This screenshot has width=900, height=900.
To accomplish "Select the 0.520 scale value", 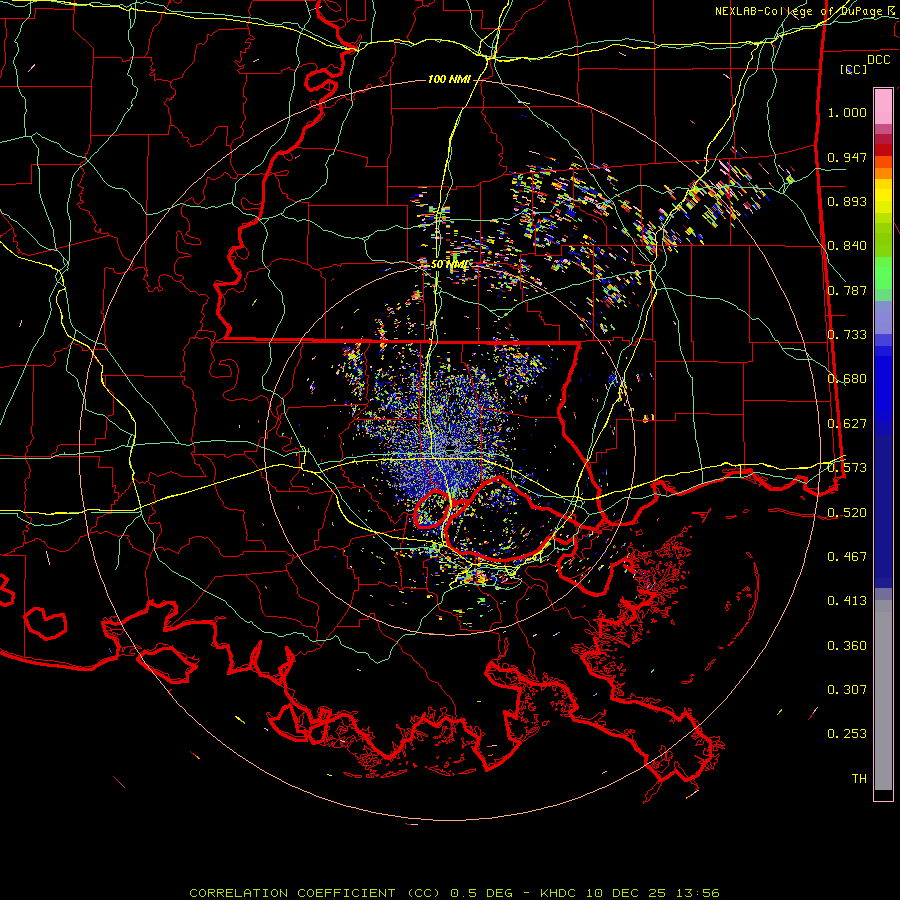I will tap(847, 513).
